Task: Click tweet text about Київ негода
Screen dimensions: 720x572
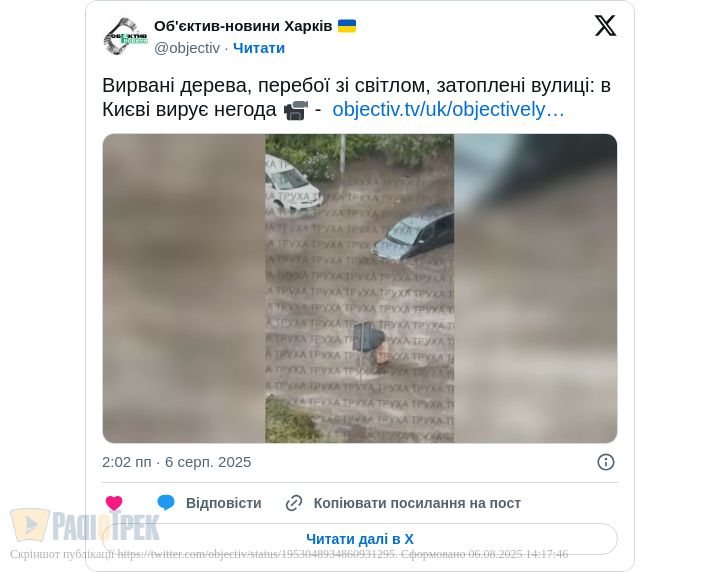Action: point(356,98)
